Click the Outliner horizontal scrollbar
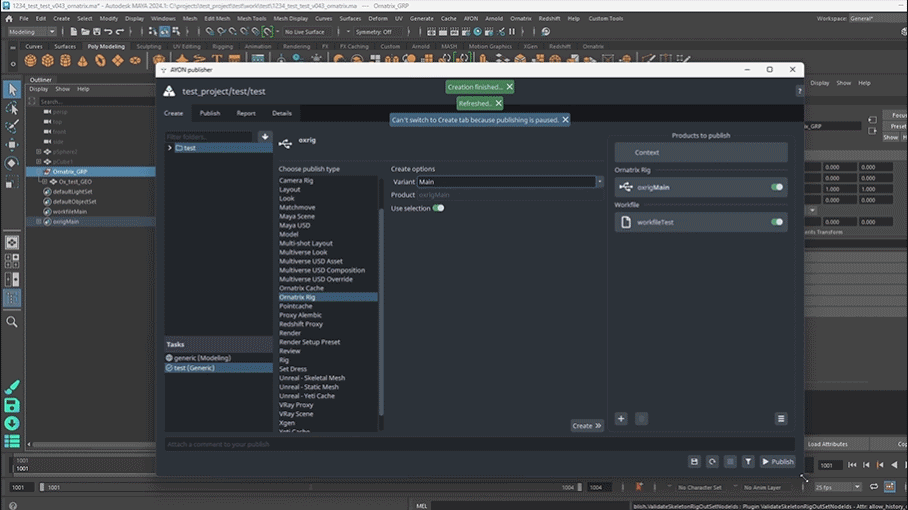This screenshot has width=908, height=510. 94,445
